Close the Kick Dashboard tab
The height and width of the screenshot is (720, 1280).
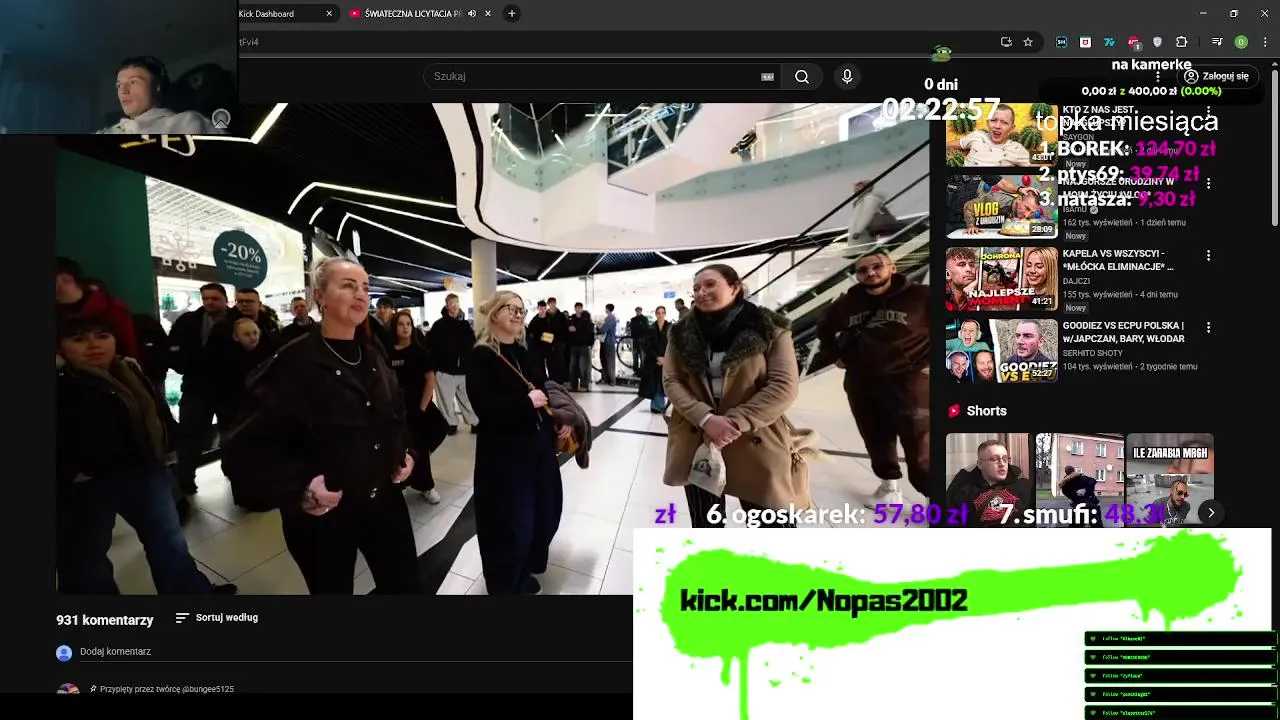[329, 14]
